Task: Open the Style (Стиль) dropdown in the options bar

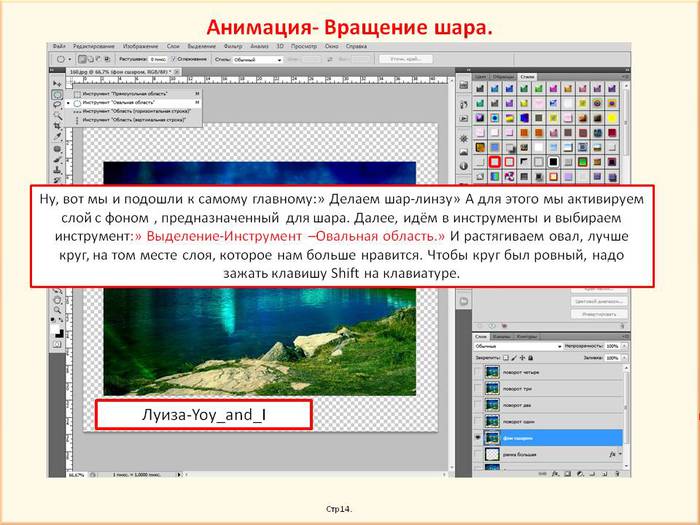Action: point(257,59)
